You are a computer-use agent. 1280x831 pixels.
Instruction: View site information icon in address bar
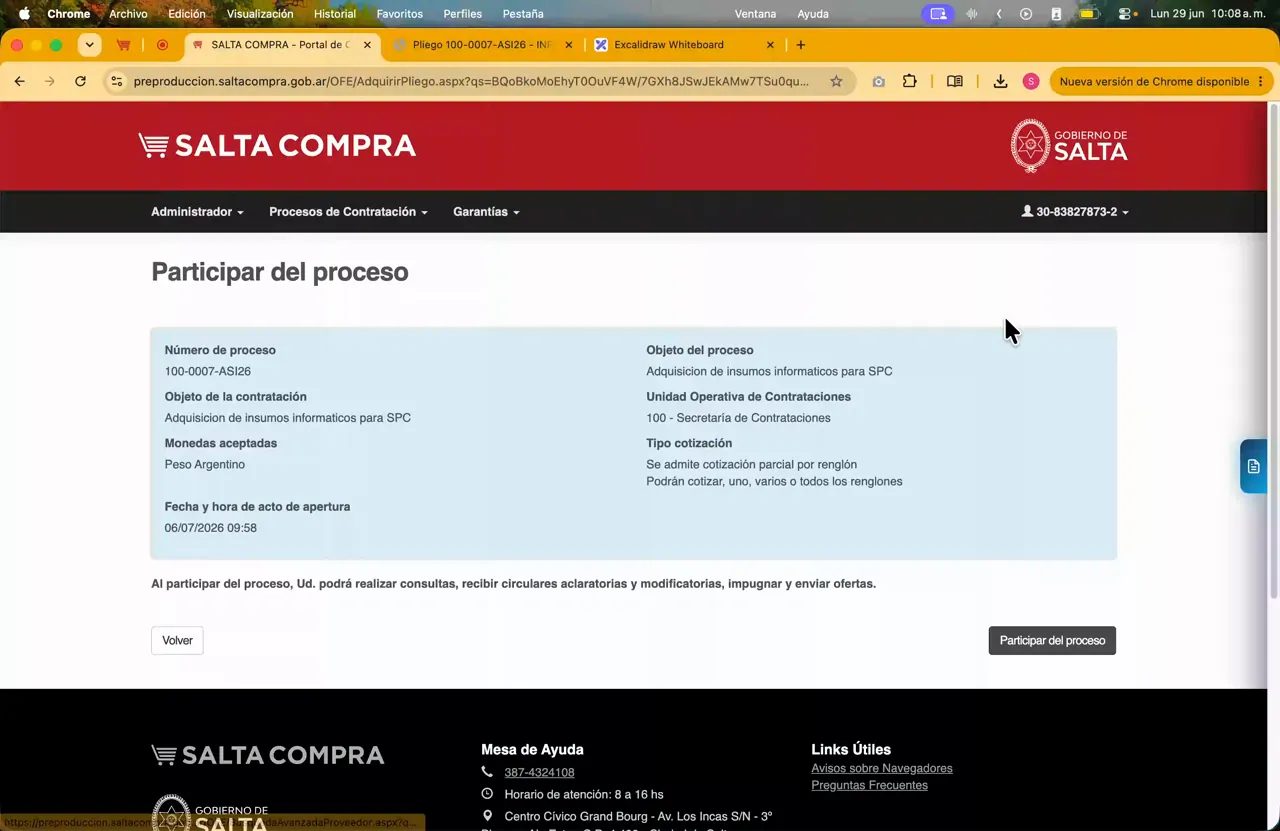click(116, 81)
